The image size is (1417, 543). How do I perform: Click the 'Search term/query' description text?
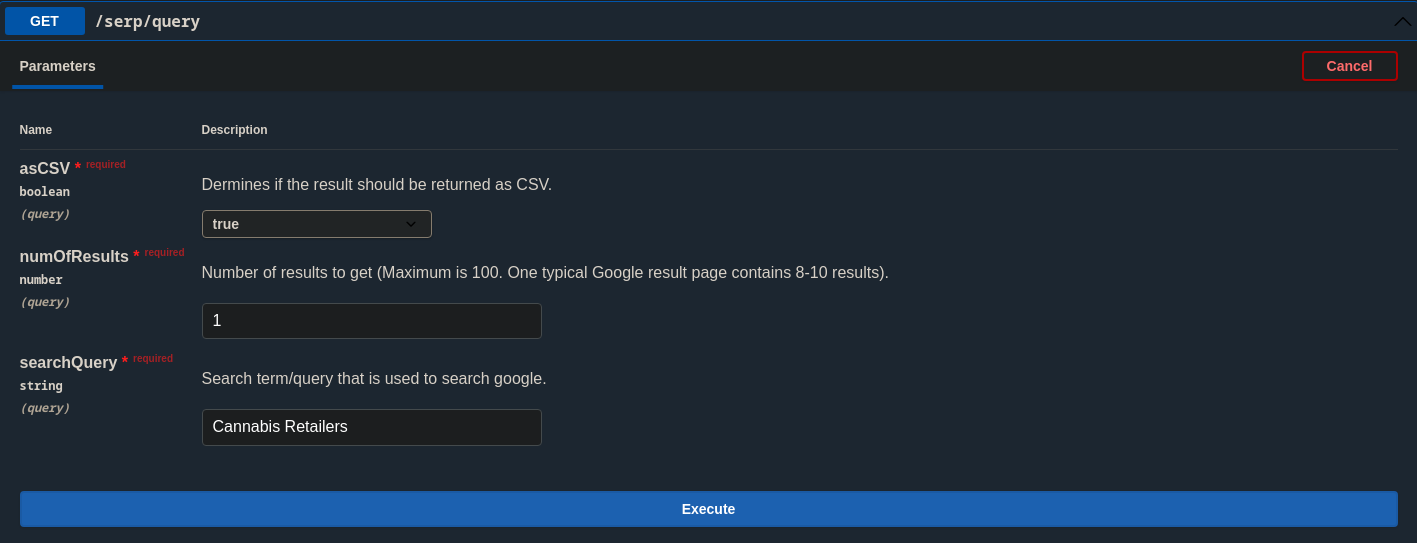click(373, 379)
